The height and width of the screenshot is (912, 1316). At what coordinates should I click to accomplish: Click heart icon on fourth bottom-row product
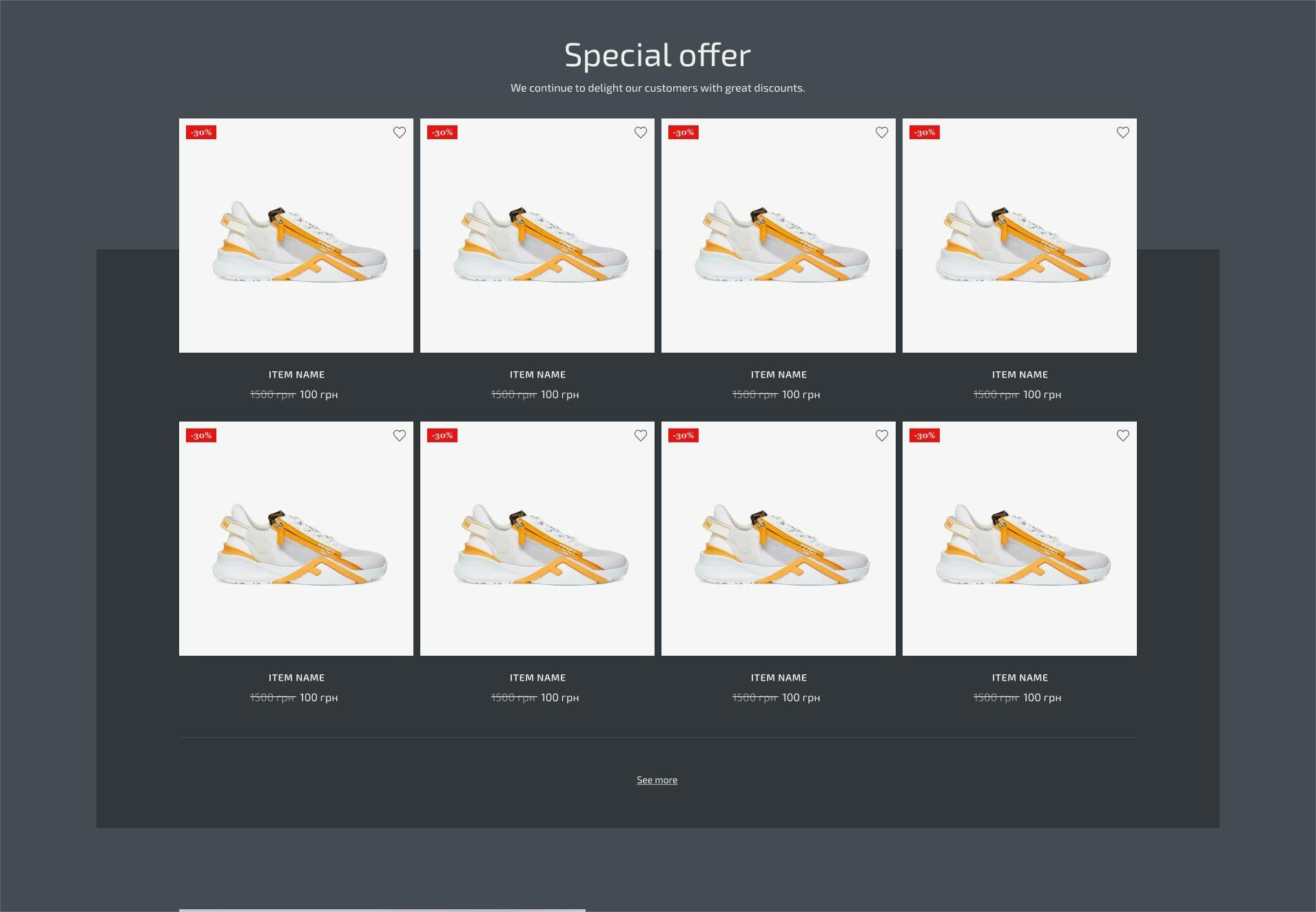pos(1123,435)
